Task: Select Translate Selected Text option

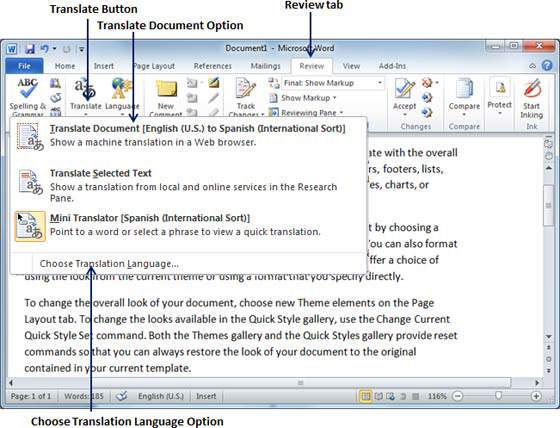Action: point(189,185)
